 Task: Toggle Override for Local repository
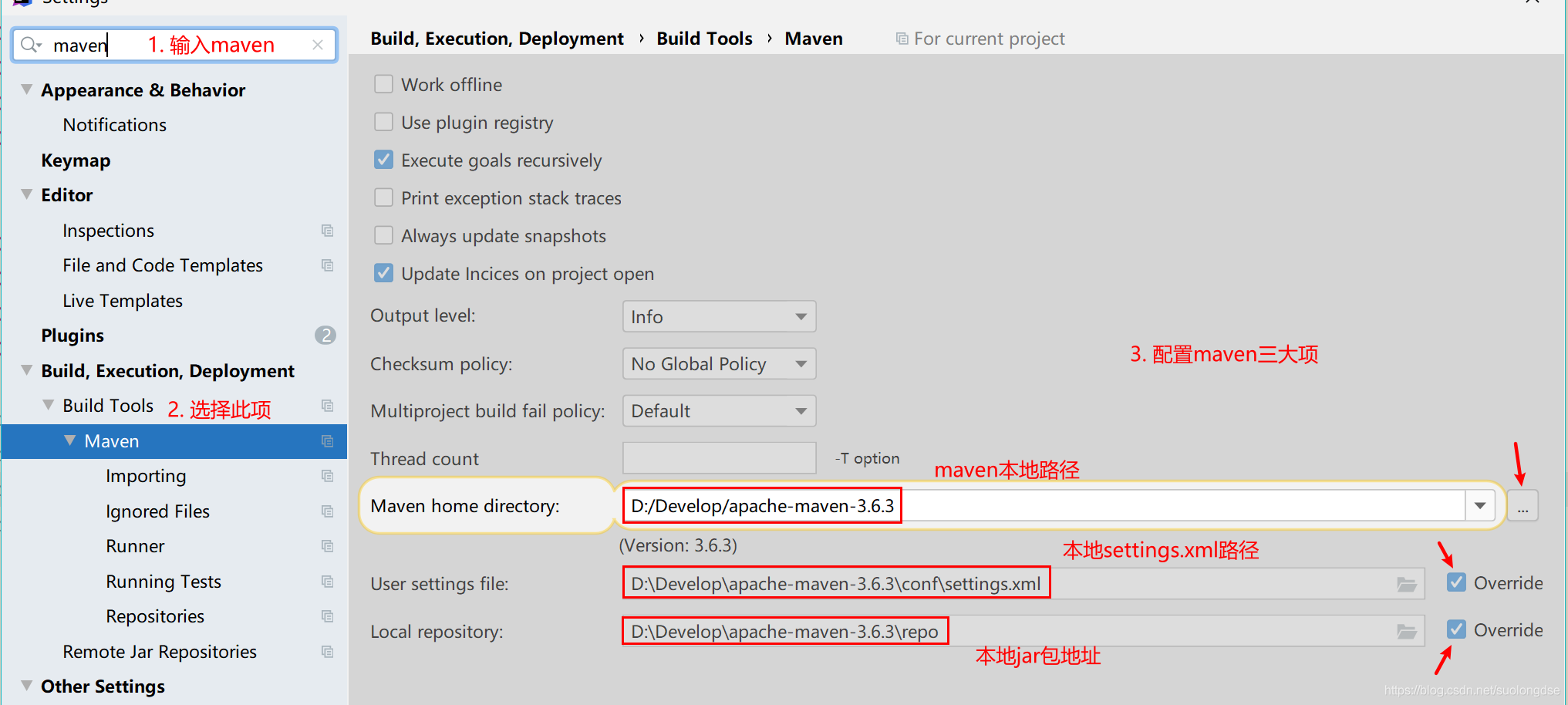1456,629
